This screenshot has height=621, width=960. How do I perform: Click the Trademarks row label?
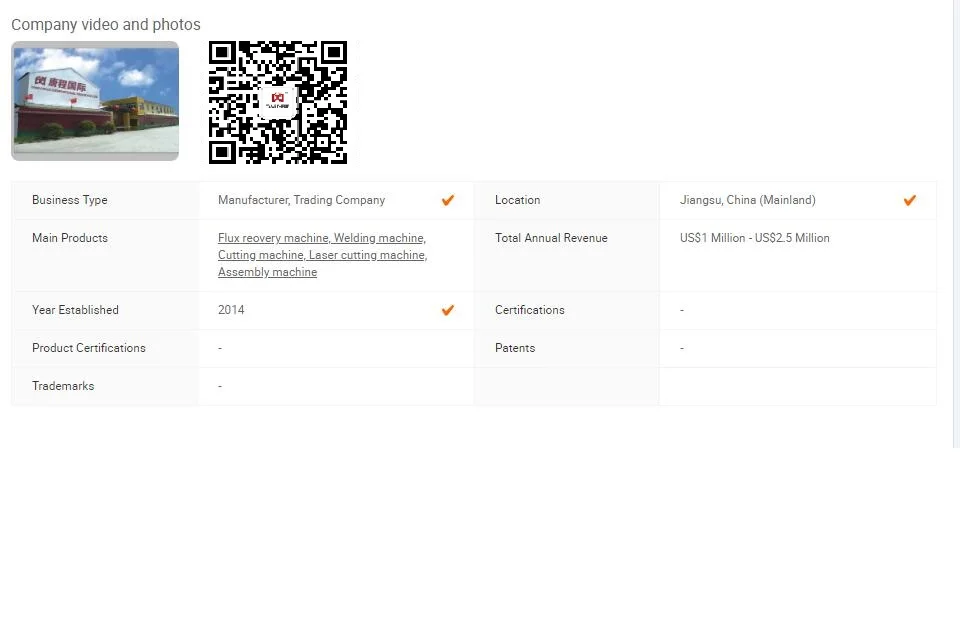click(63, 386)
